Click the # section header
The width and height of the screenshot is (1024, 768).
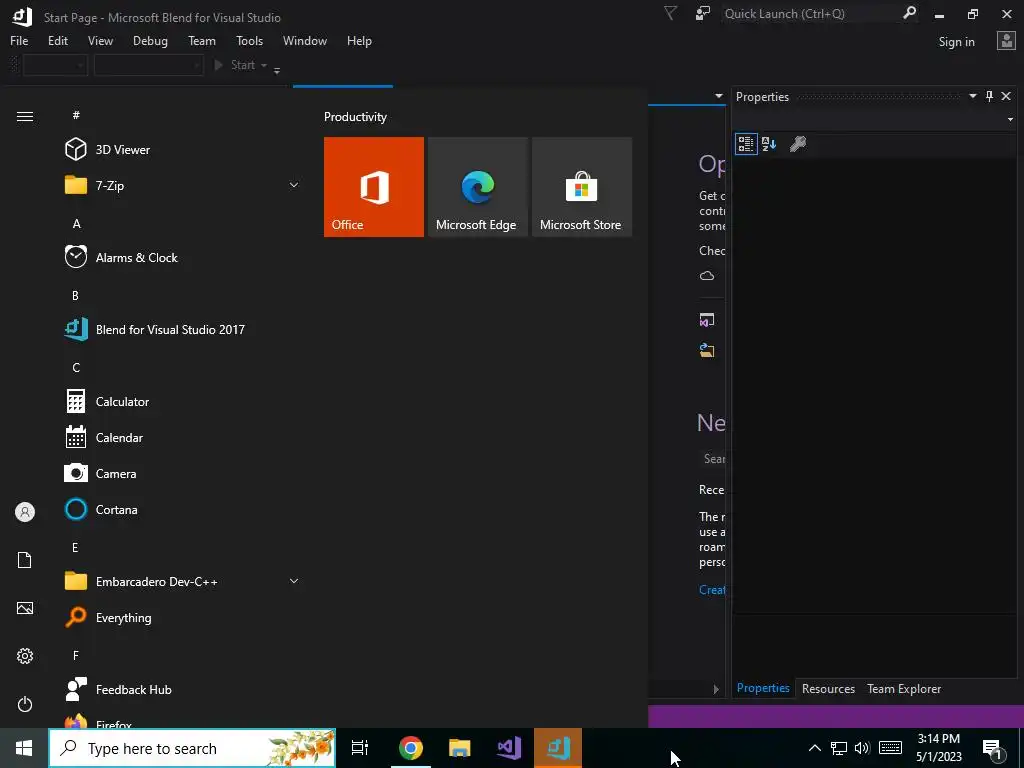[76, 115]
